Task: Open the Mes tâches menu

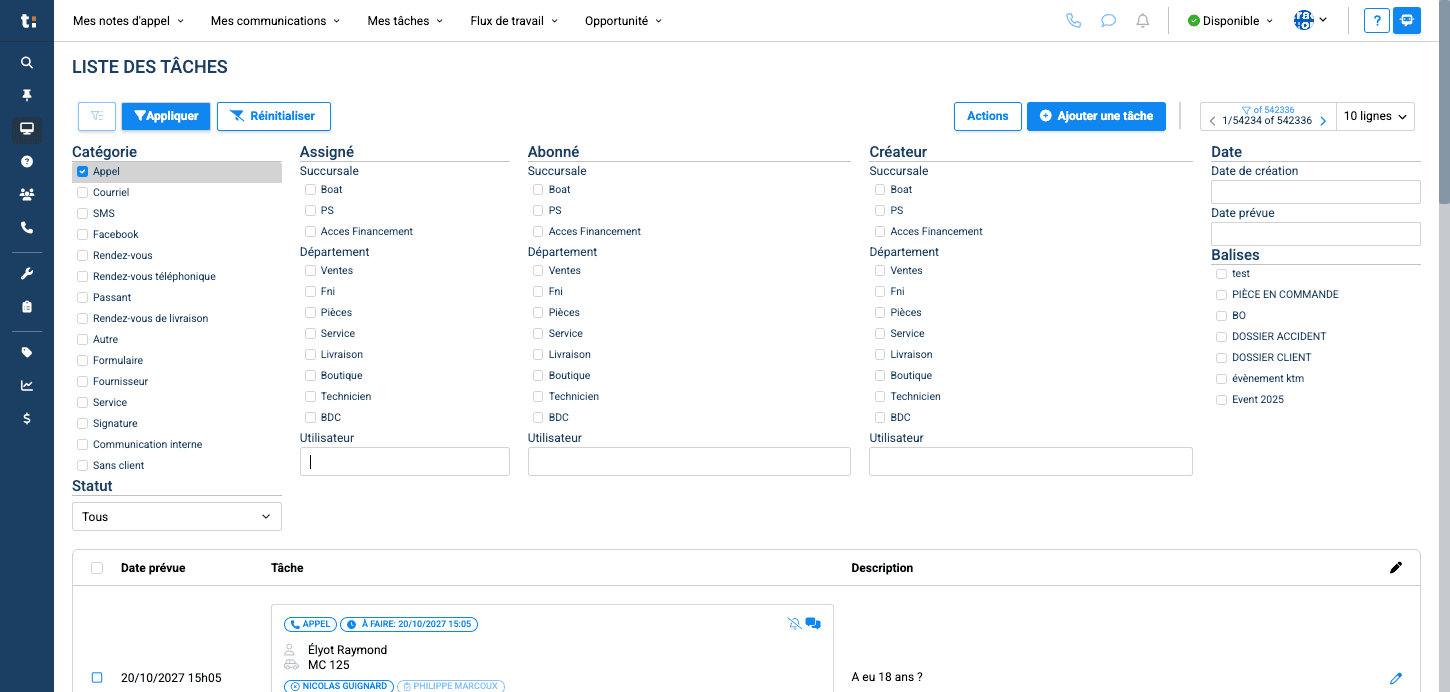Action: click(405, 21)
